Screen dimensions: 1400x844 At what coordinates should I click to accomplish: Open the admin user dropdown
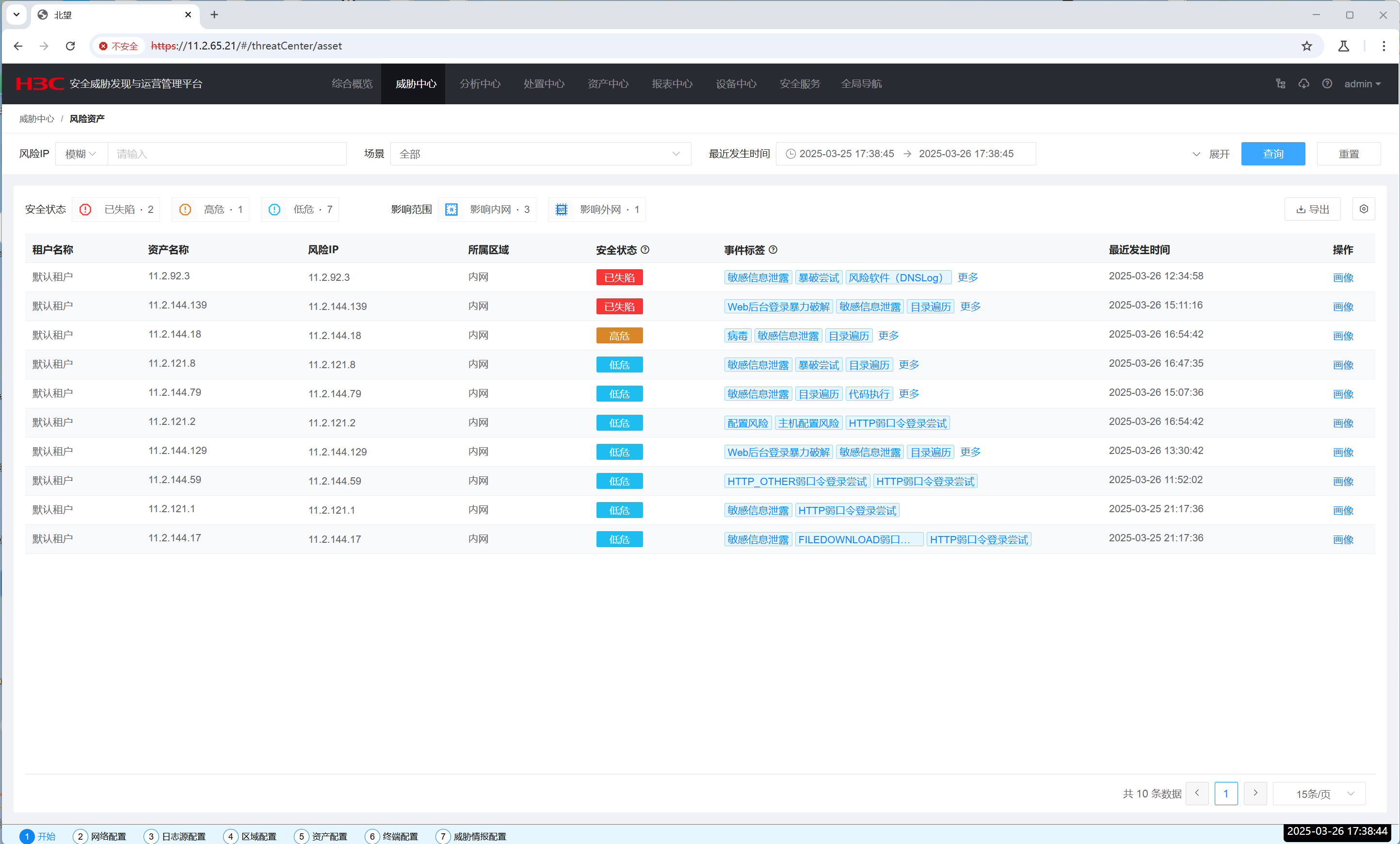coord(1362,83)
